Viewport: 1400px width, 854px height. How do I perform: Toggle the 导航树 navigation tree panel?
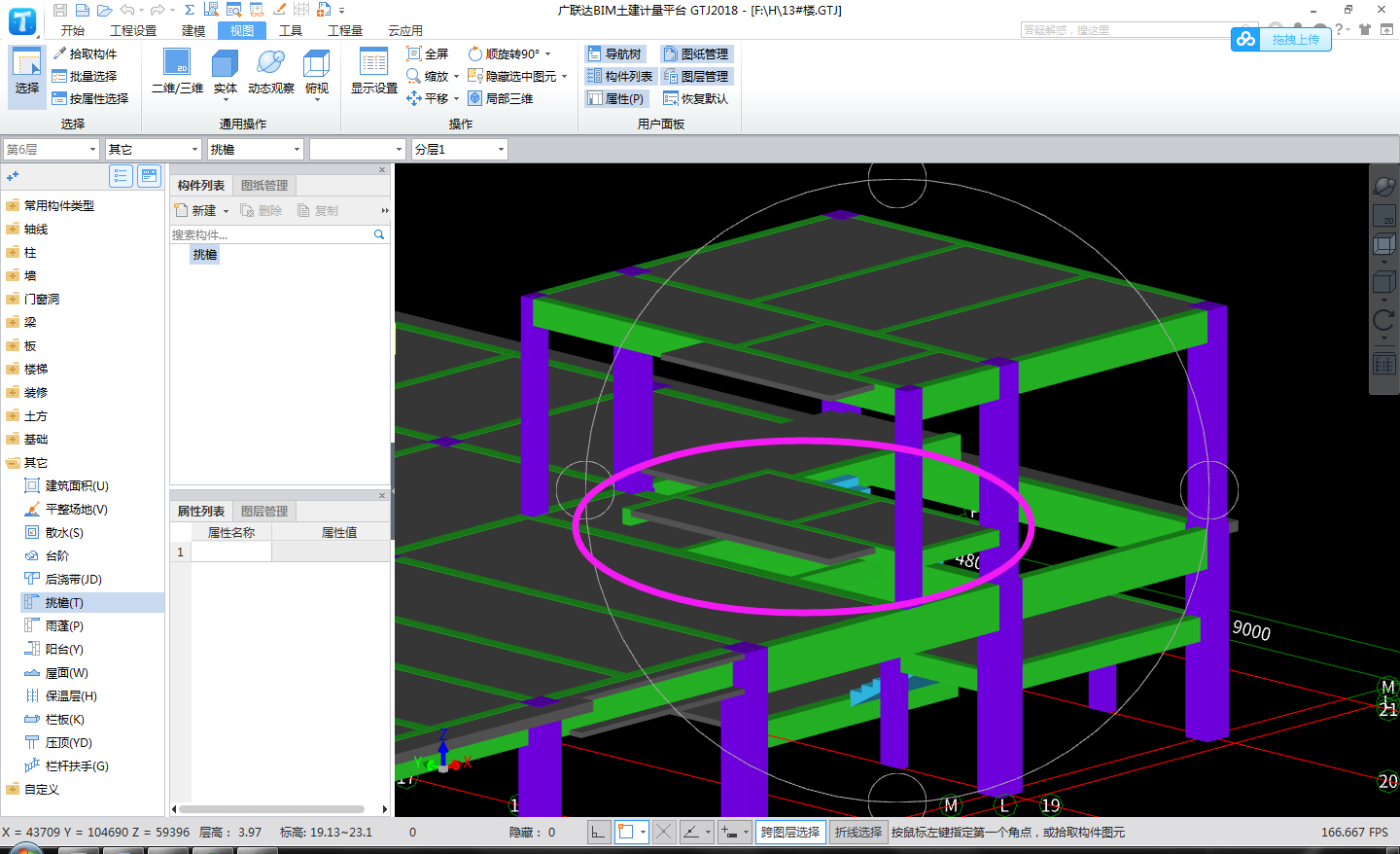[614, 53]
